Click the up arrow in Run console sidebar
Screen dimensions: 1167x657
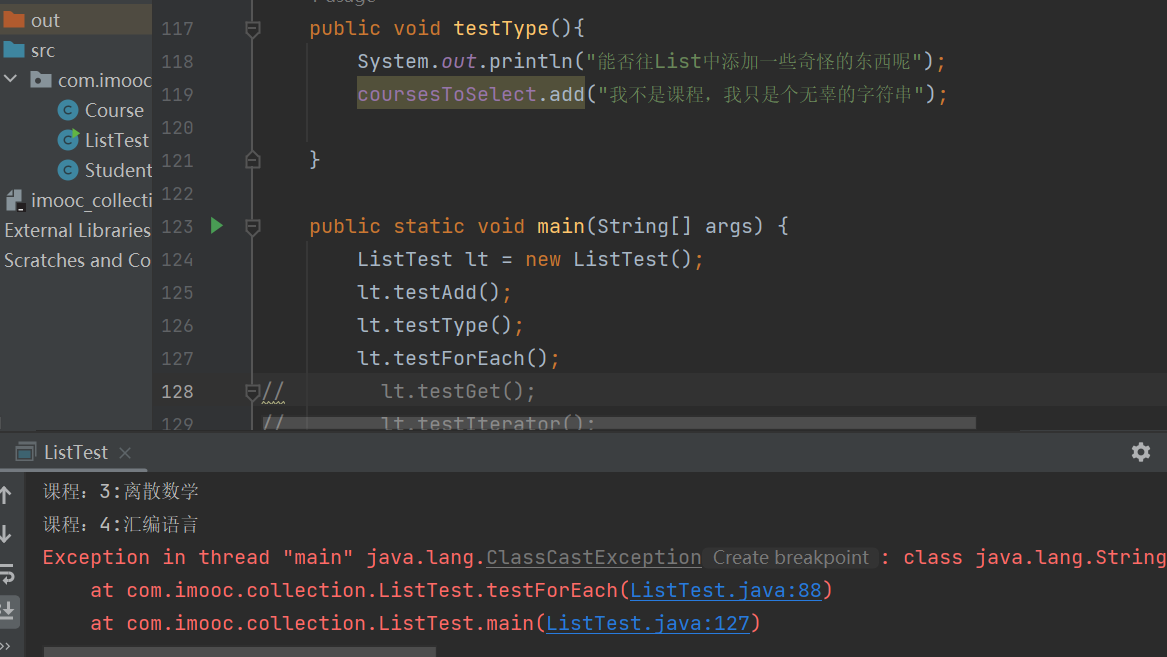coord(6,495)
